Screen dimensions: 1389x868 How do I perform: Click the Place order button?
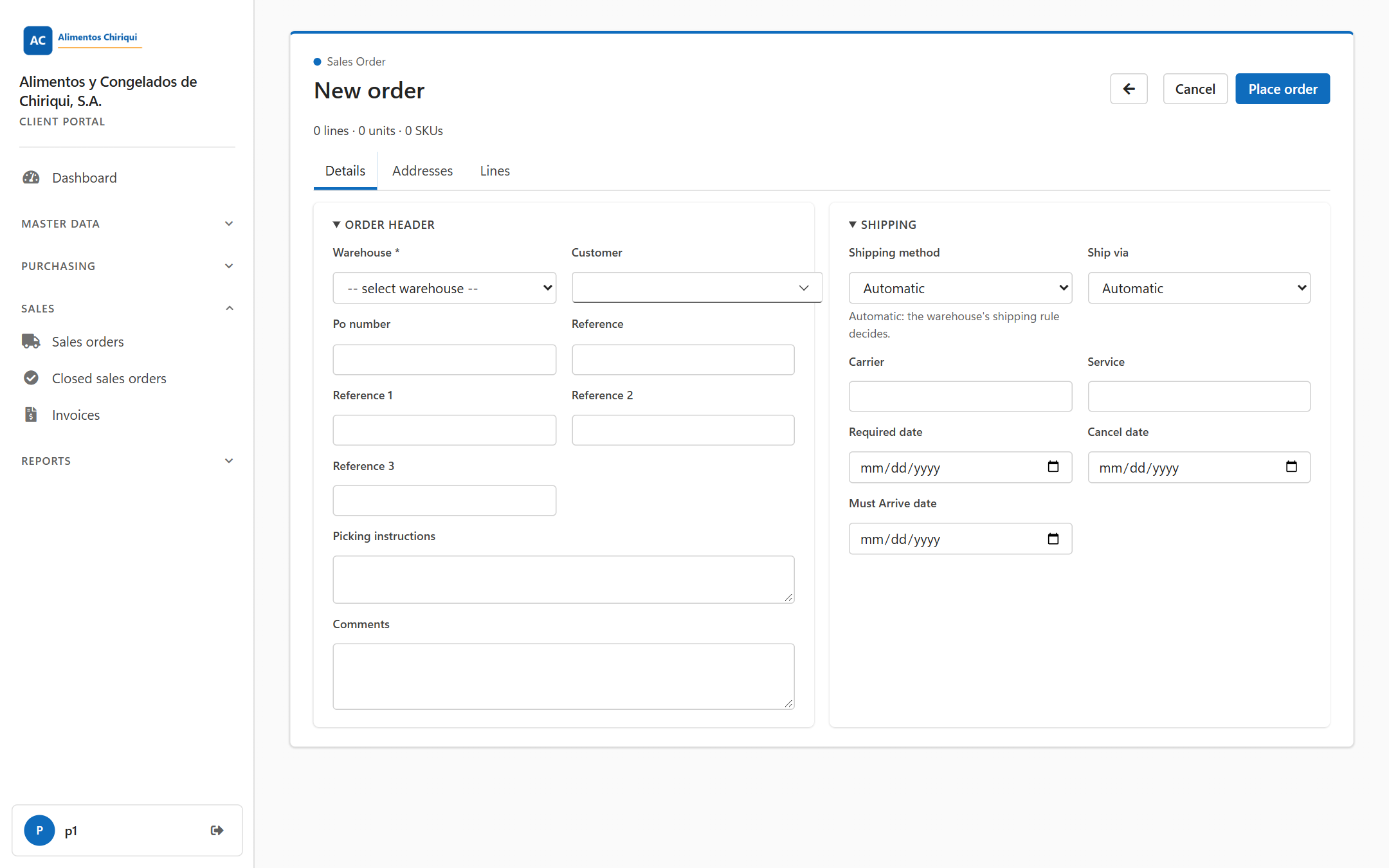pos(1282,89)
